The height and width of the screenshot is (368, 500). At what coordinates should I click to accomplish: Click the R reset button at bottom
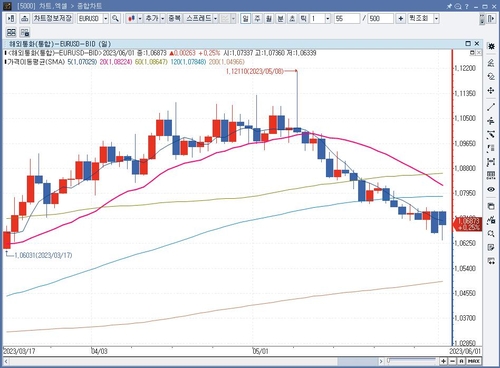pyautogui.click(x=461, y=361)
